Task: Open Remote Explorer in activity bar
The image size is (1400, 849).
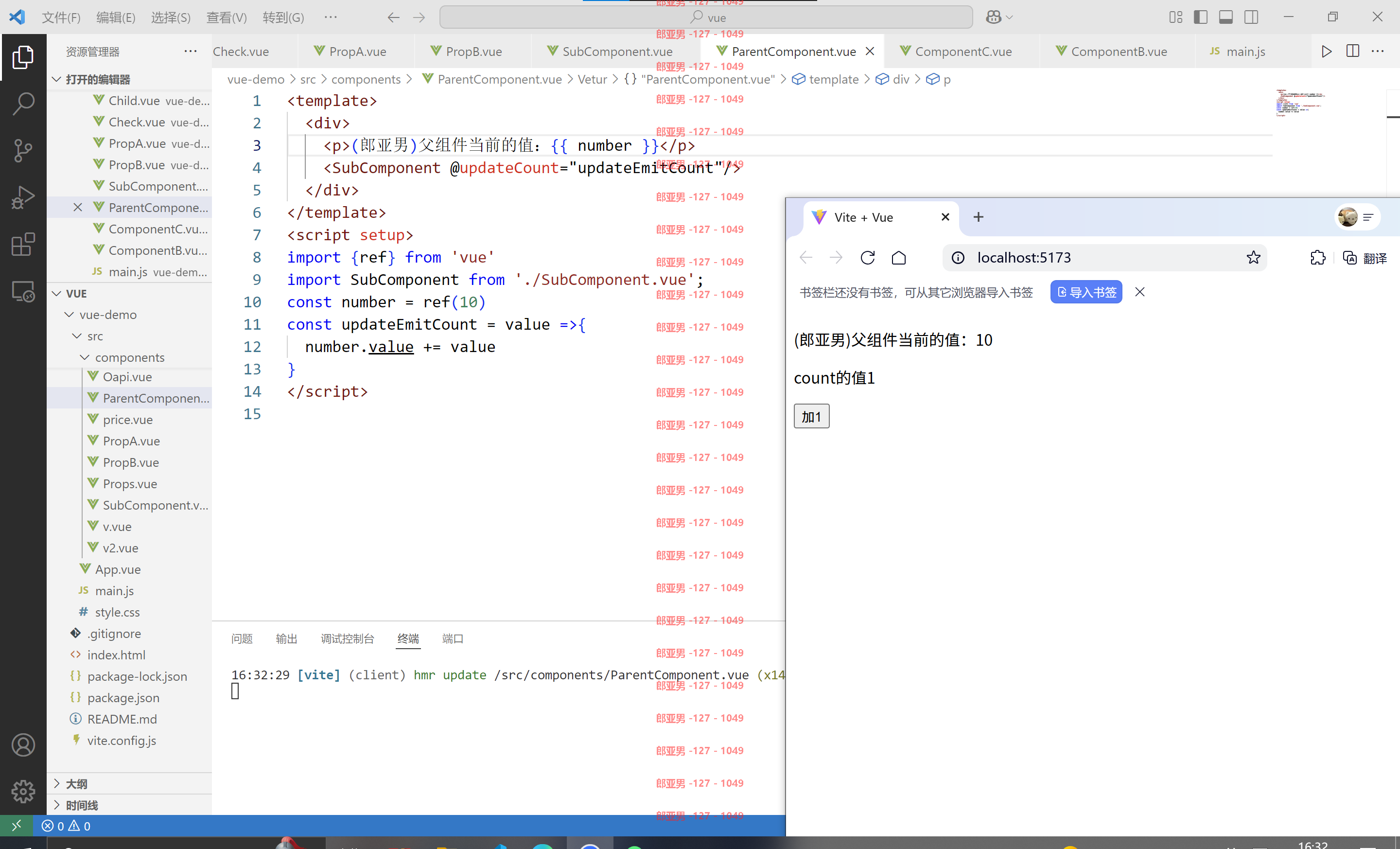Action: [x=23, y=292]
